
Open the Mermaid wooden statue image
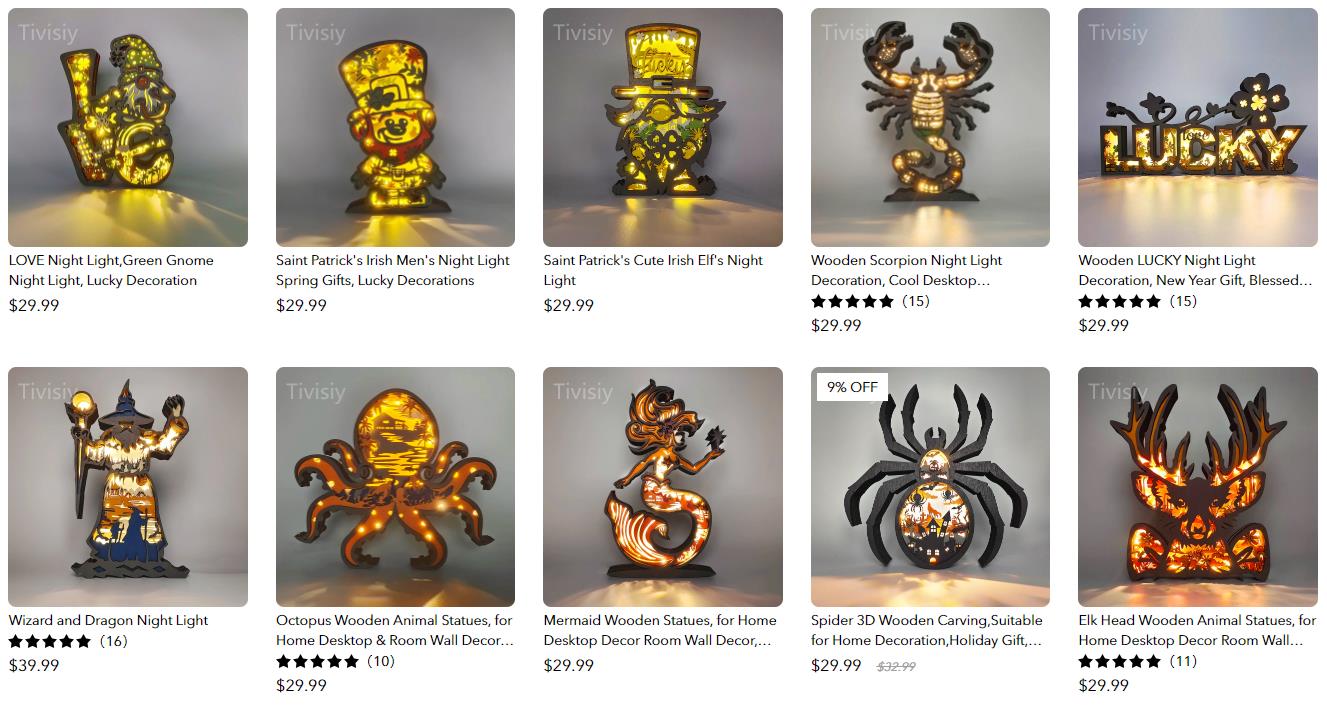(x=663, y=487)
